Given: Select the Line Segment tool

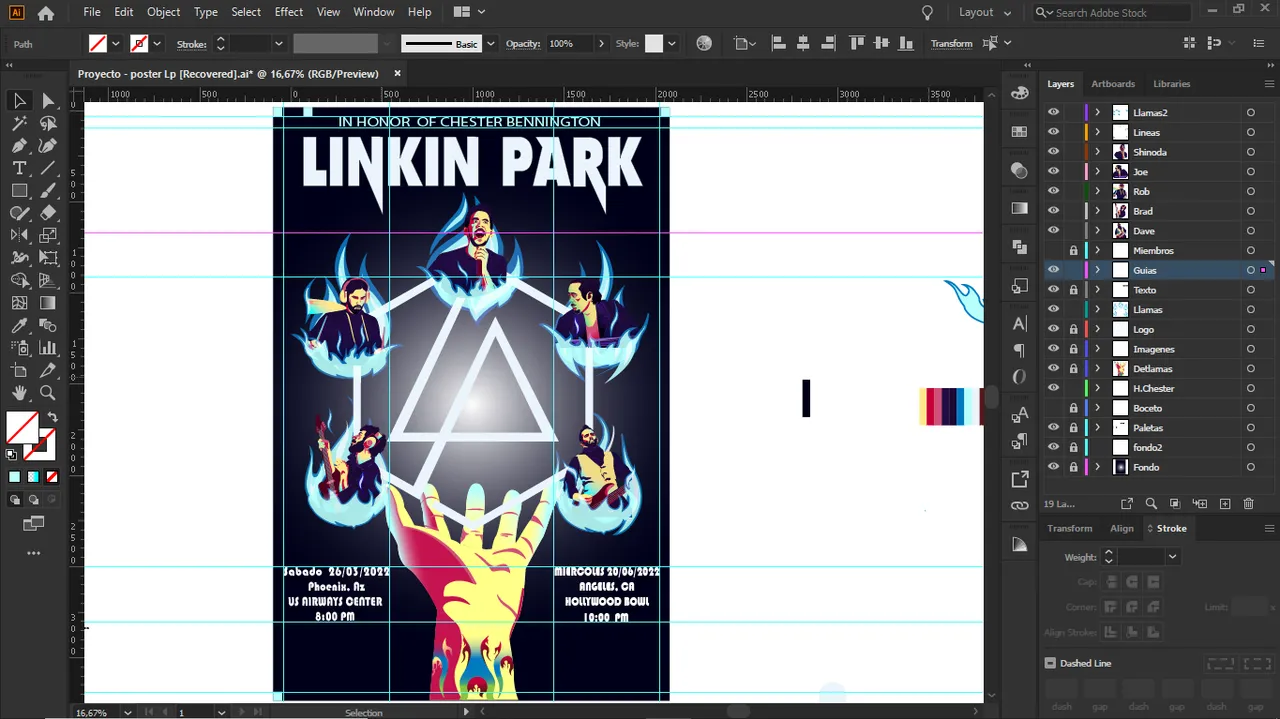Looking at the screenshot, I should [x=48, y=168].
